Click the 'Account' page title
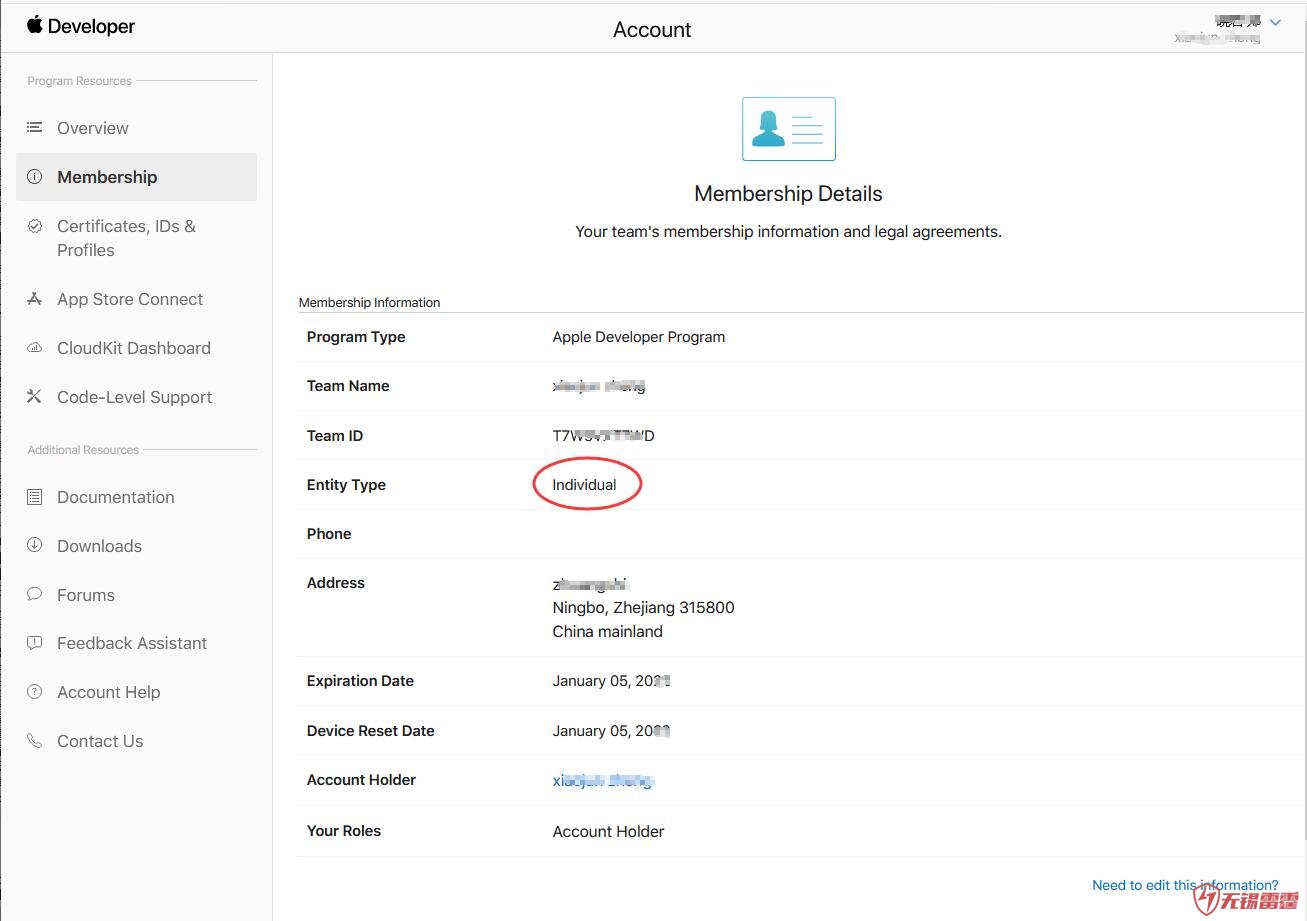 (653, 30)
